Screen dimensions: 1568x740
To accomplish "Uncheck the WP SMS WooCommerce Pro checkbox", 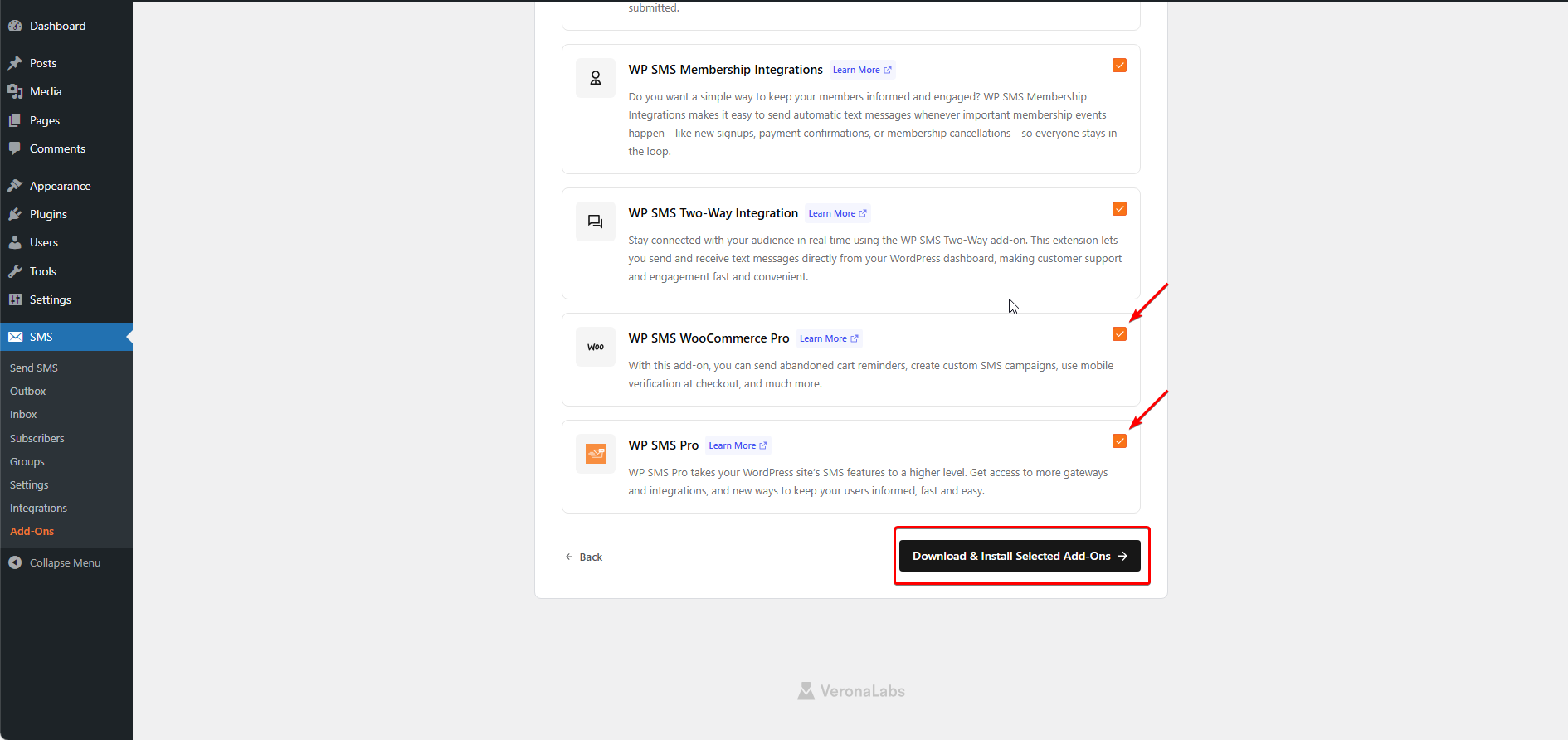I will click(1119, 334).
